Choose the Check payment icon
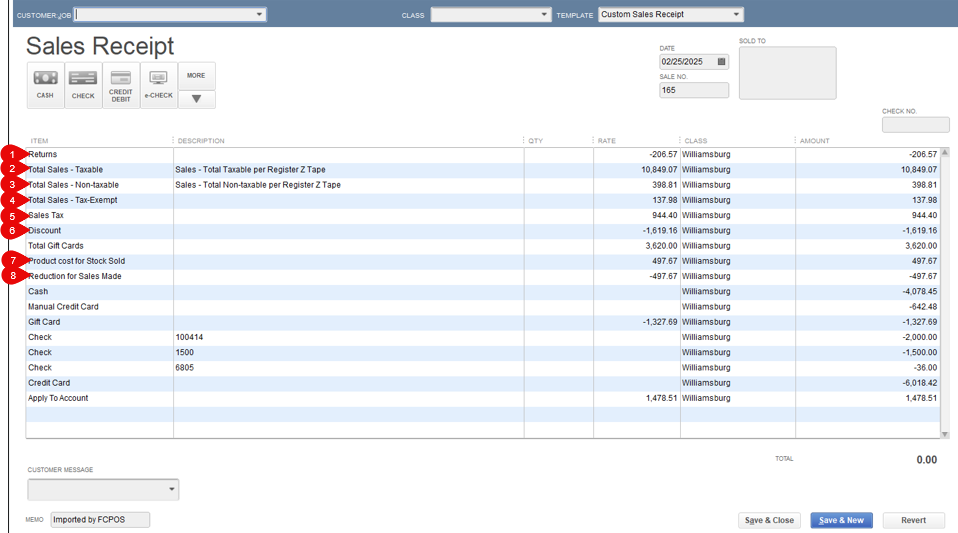The image size is (958, 533). coord(83,84)
